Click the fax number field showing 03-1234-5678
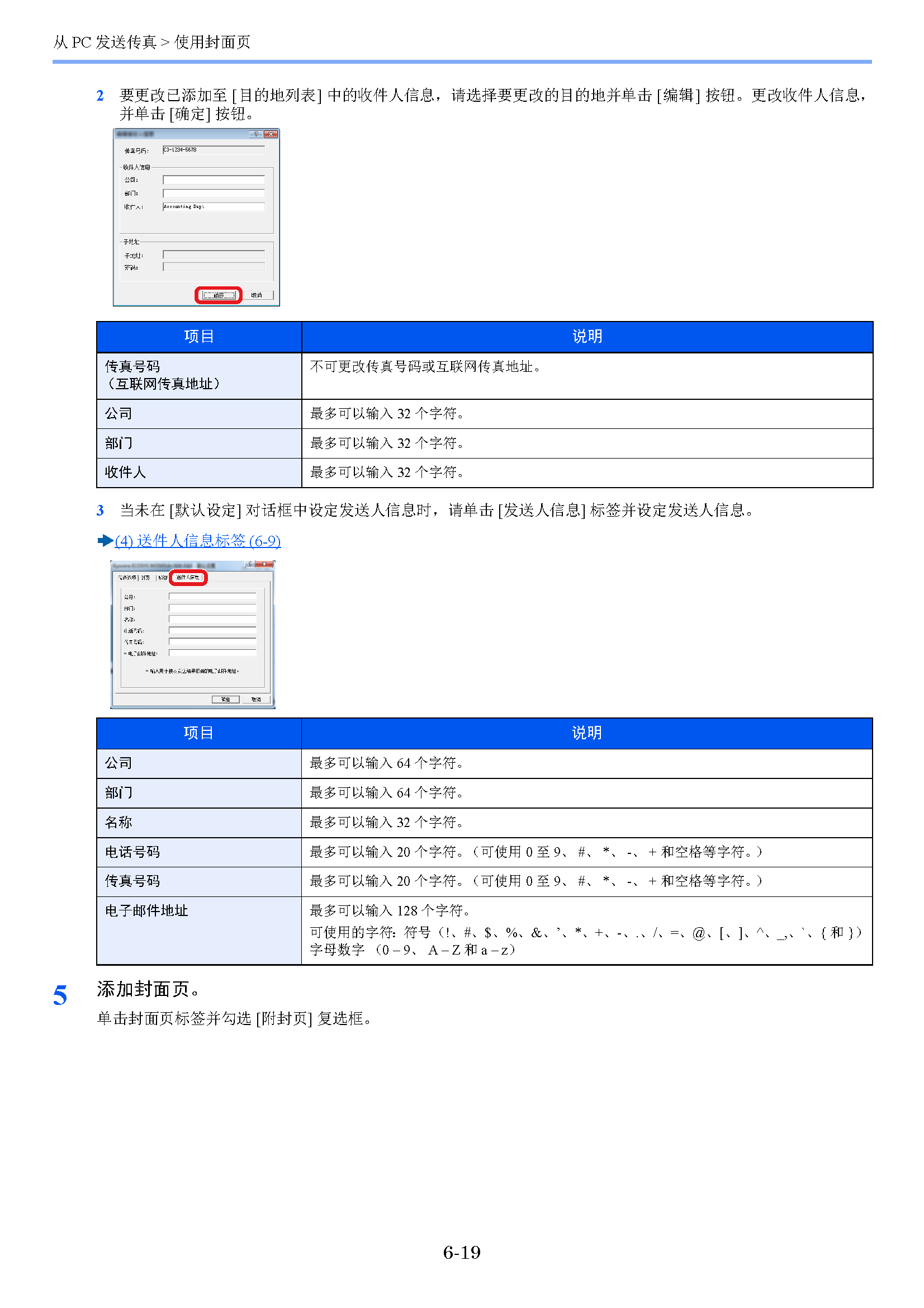This screenshot has width=924, height=1308. point(214,150)
